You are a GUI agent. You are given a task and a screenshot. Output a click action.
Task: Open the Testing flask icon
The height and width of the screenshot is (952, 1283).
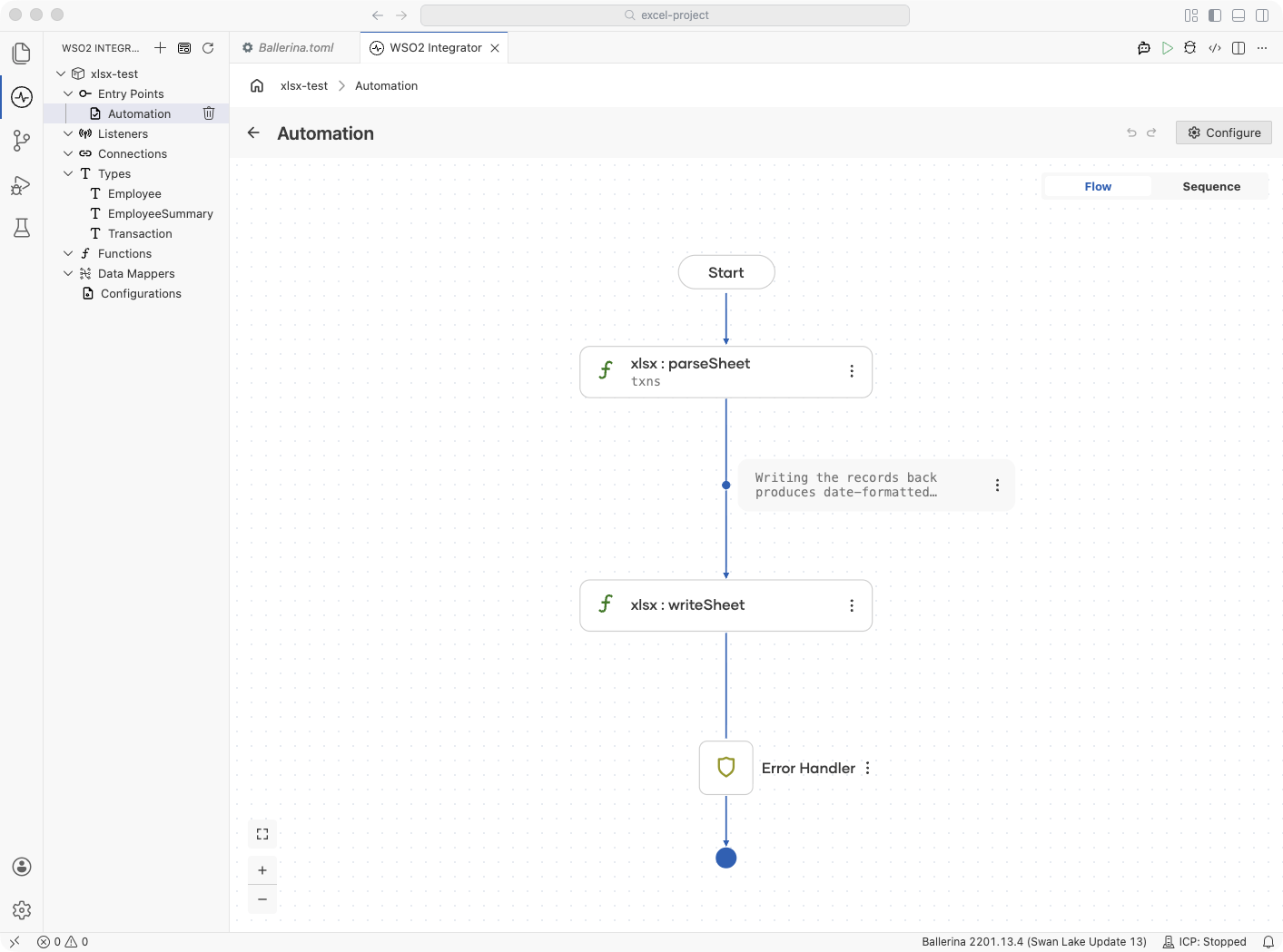22,228
